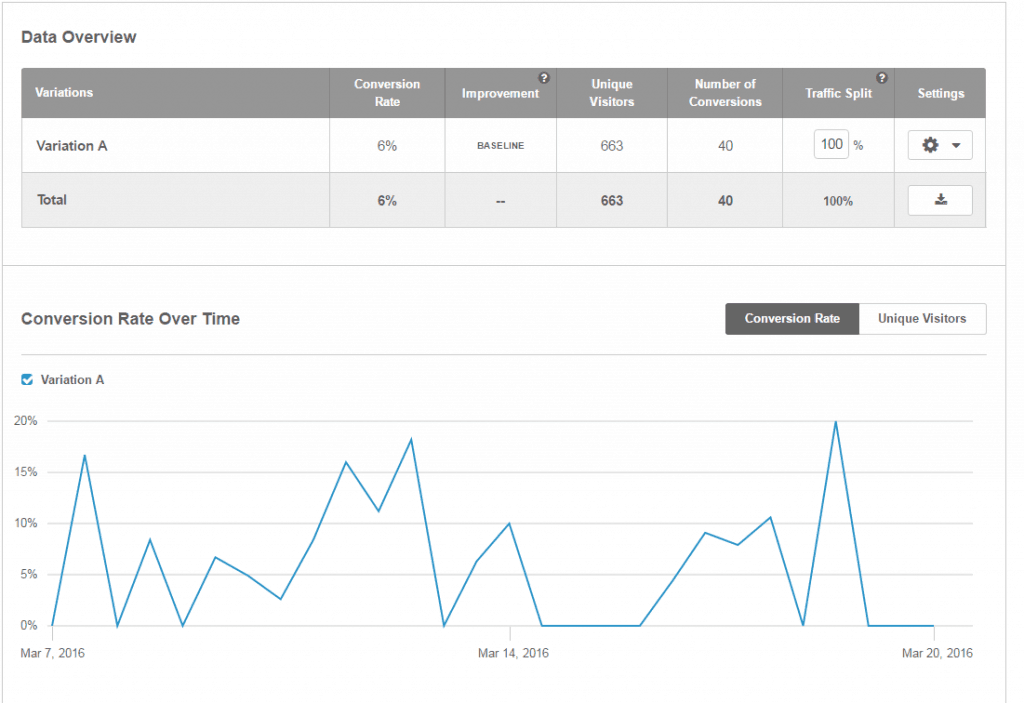This screenshot has width=1024, height=703.
Task: Click the help icon above Traffic Split
Action: (x=882, y=78)
